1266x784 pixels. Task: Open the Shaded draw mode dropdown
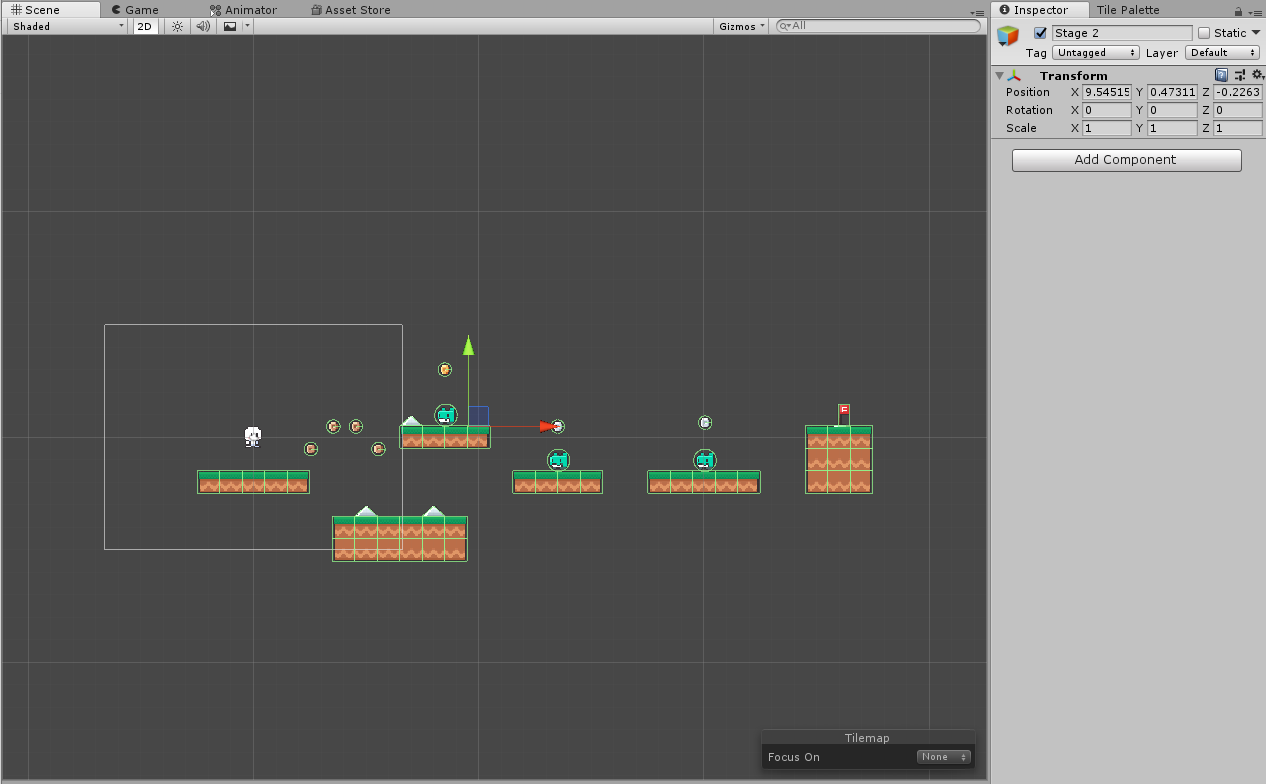point(67,27)
